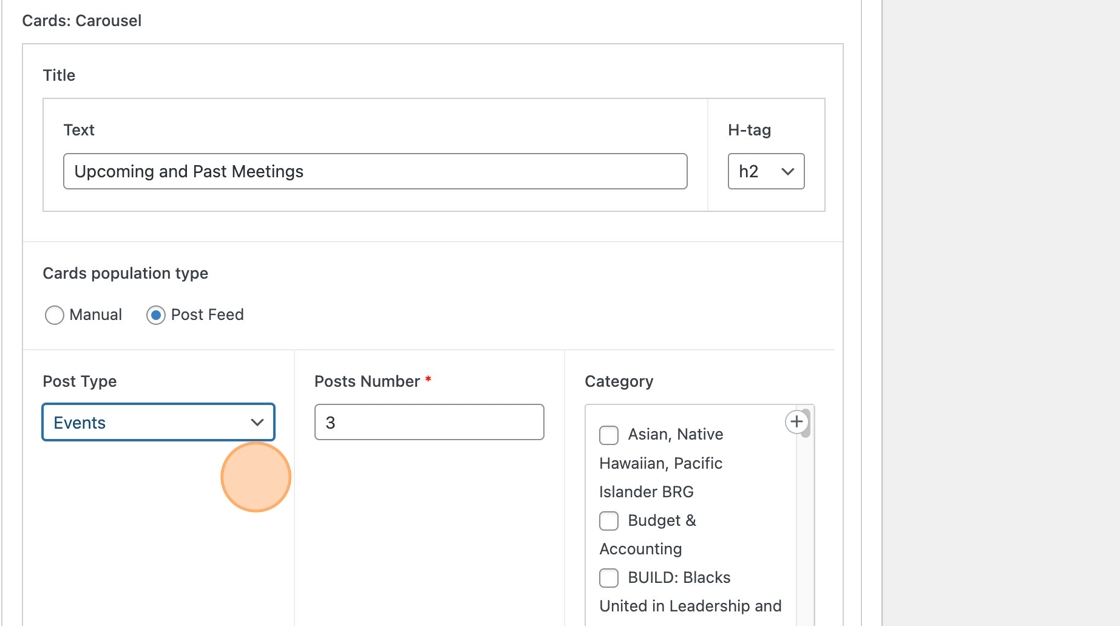Click the plus icon in Category box
This screenshot has height=626, width=1120.
(x=796, y=422)
